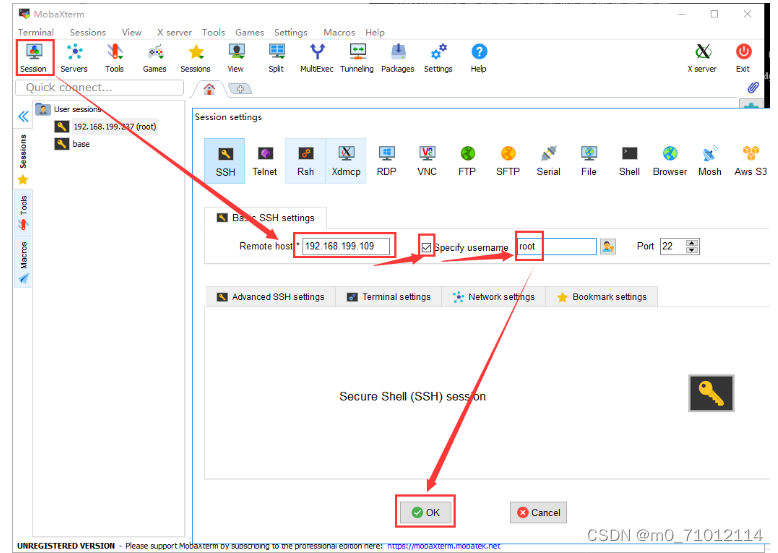Viewport: 778px width, 553px height.
Task: Select the Telnet session type
Action: (265, 161)
